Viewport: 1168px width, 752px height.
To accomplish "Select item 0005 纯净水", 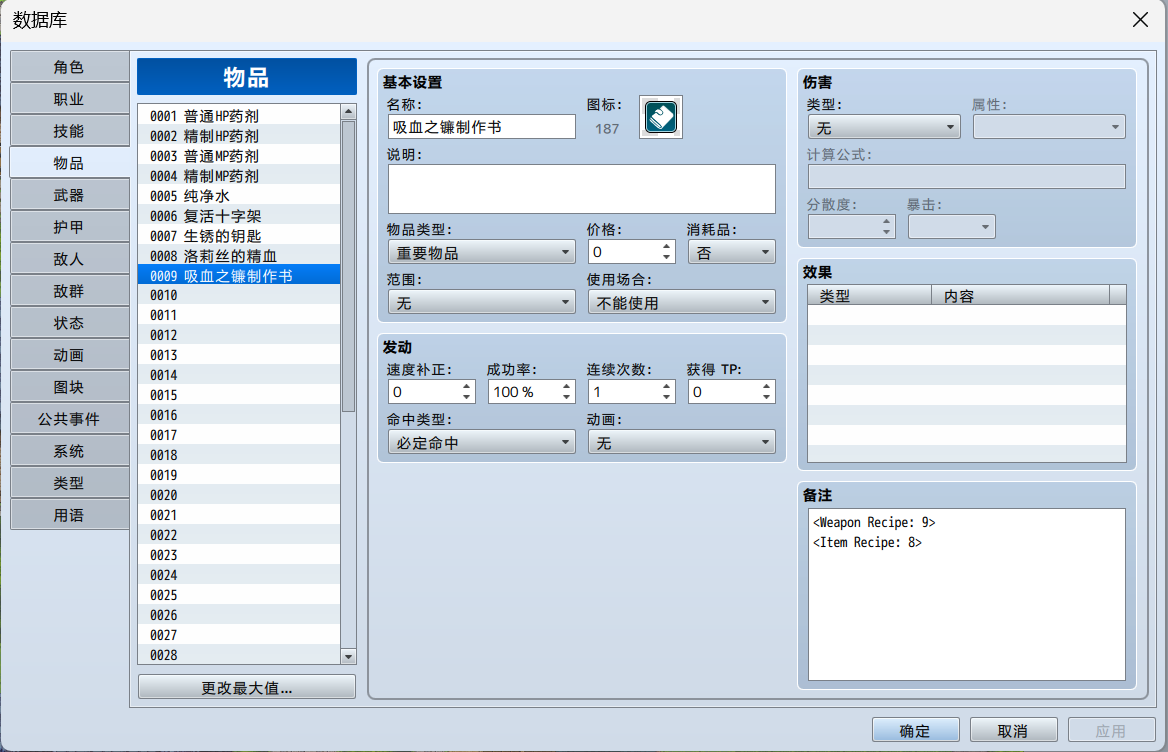I will (239, 196).
